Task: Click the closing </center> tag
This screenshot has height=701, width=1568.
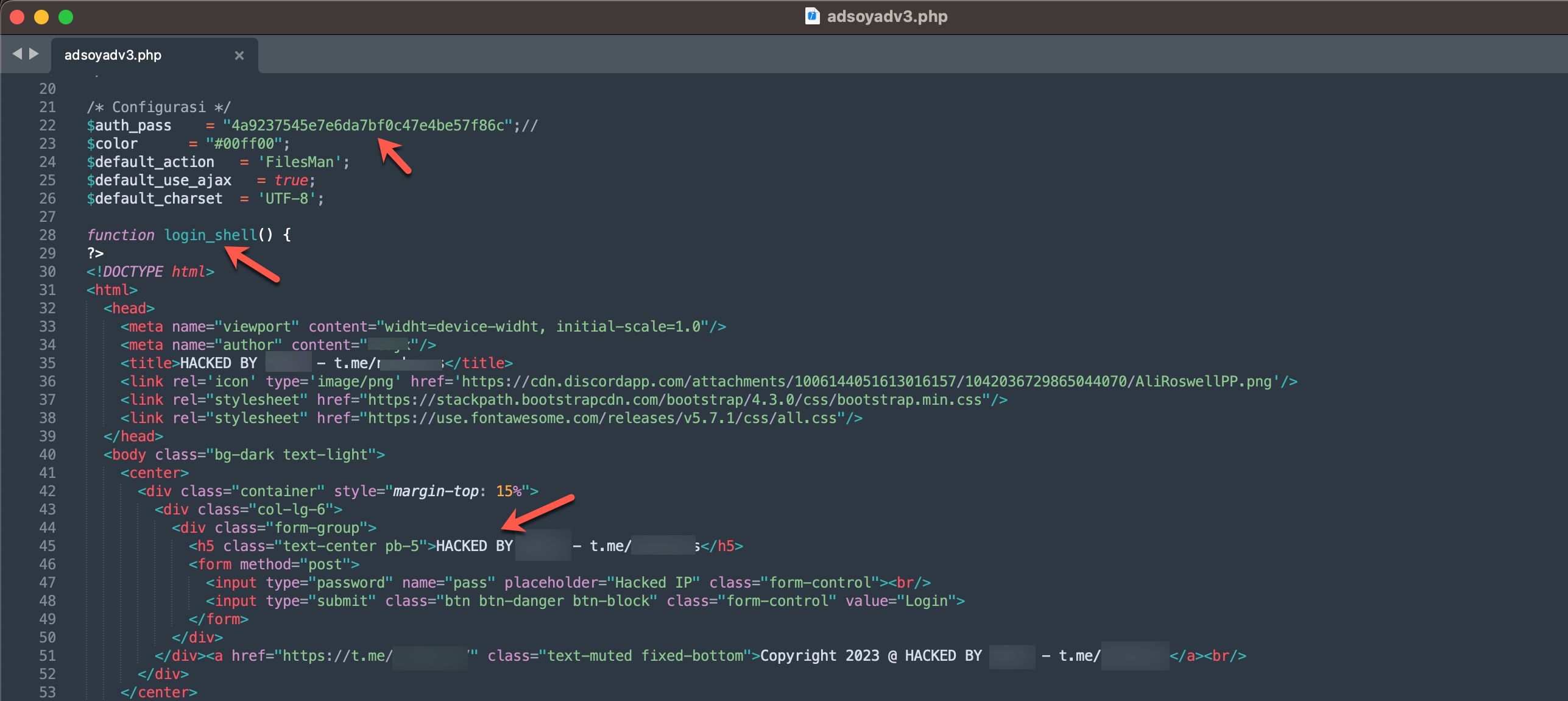Action: point(159,692)
